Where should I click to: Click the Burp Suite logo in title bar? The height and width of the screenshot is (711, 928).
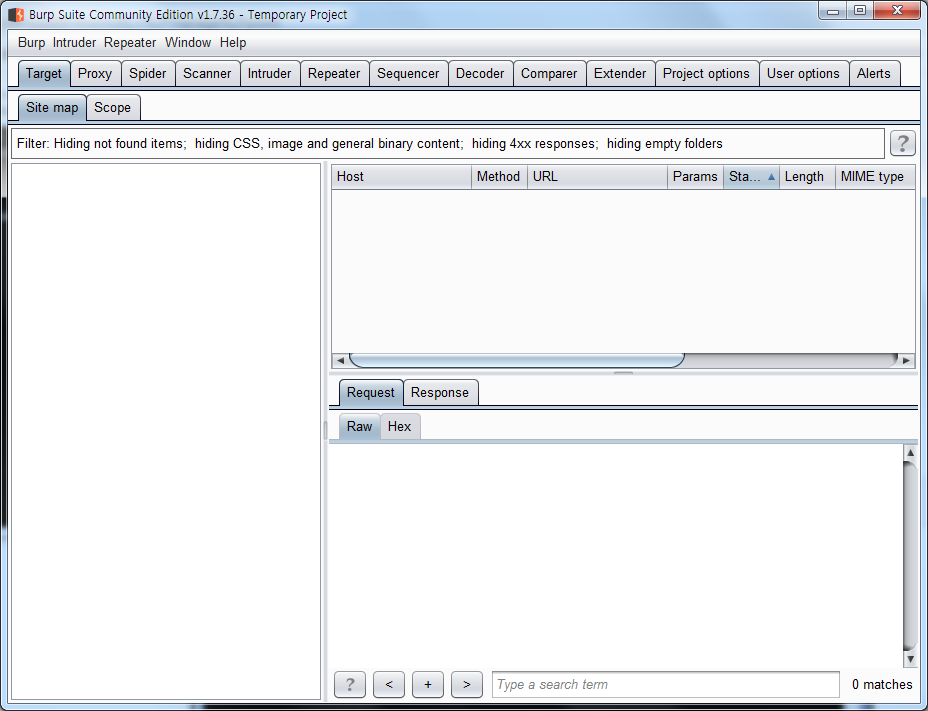tap(17, 14)
